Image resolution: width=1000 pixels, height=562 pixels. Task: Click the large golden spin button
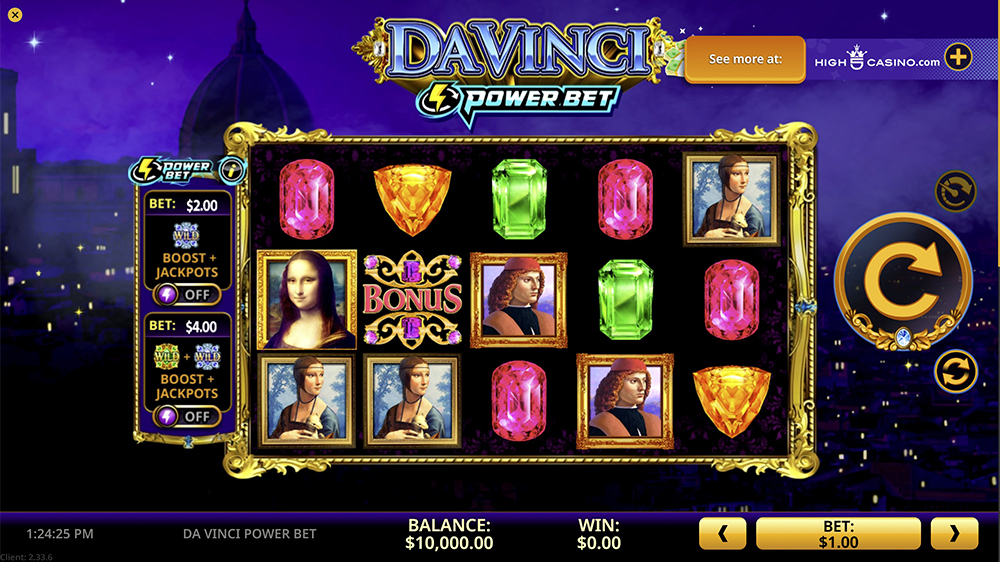[903, 281]
